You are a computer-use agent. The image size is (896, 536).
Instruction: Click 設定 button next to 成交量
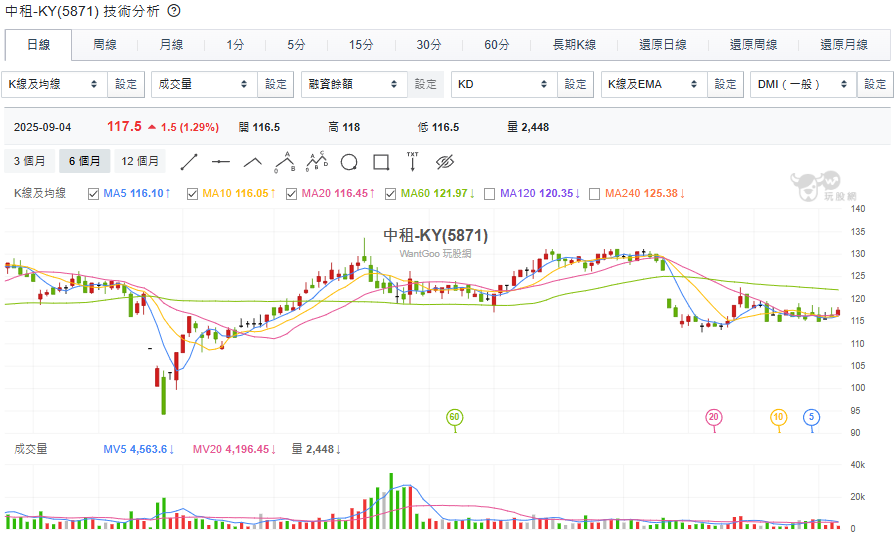point(276,85)
